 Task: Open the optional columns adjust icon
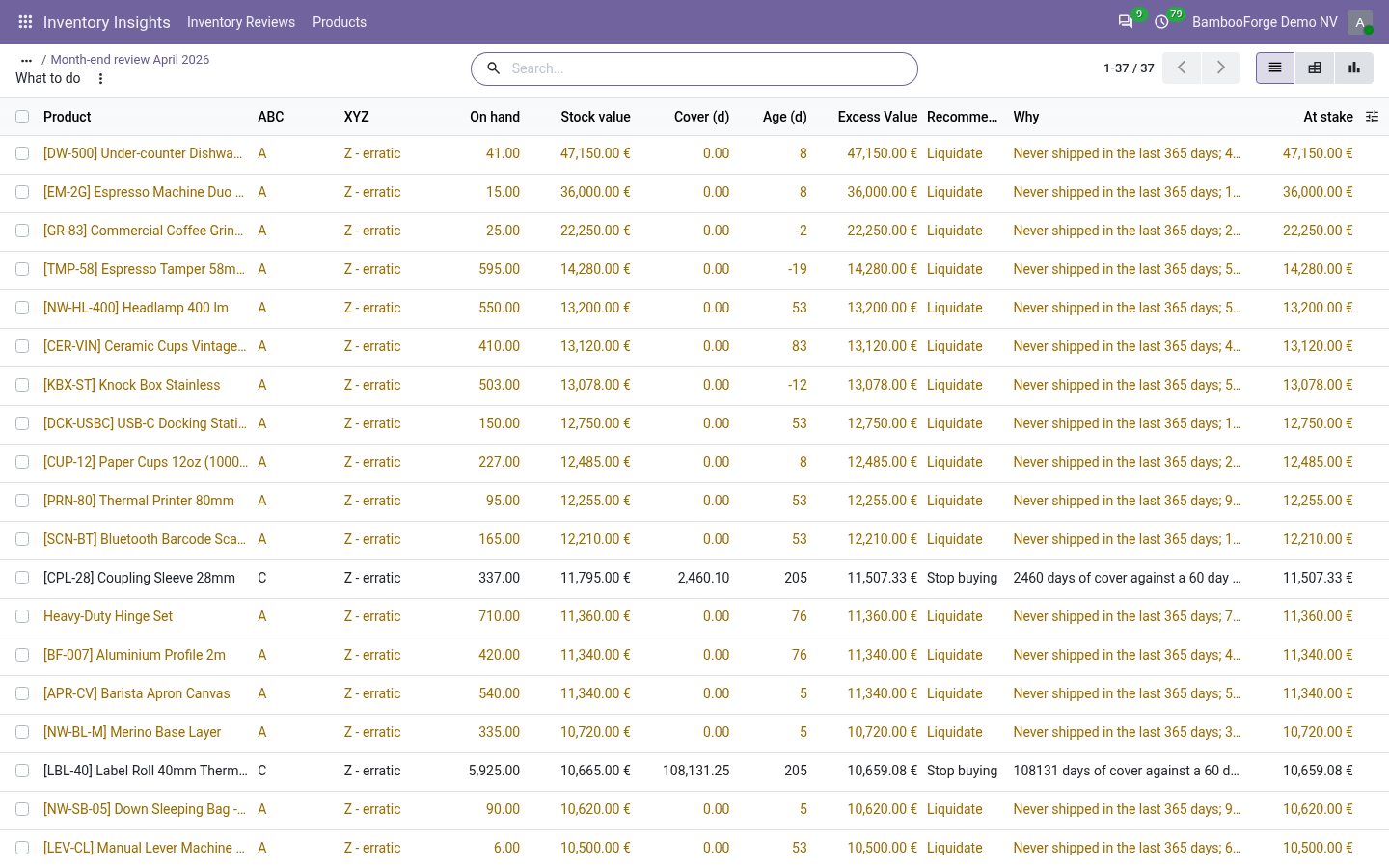coord(1372,117)
